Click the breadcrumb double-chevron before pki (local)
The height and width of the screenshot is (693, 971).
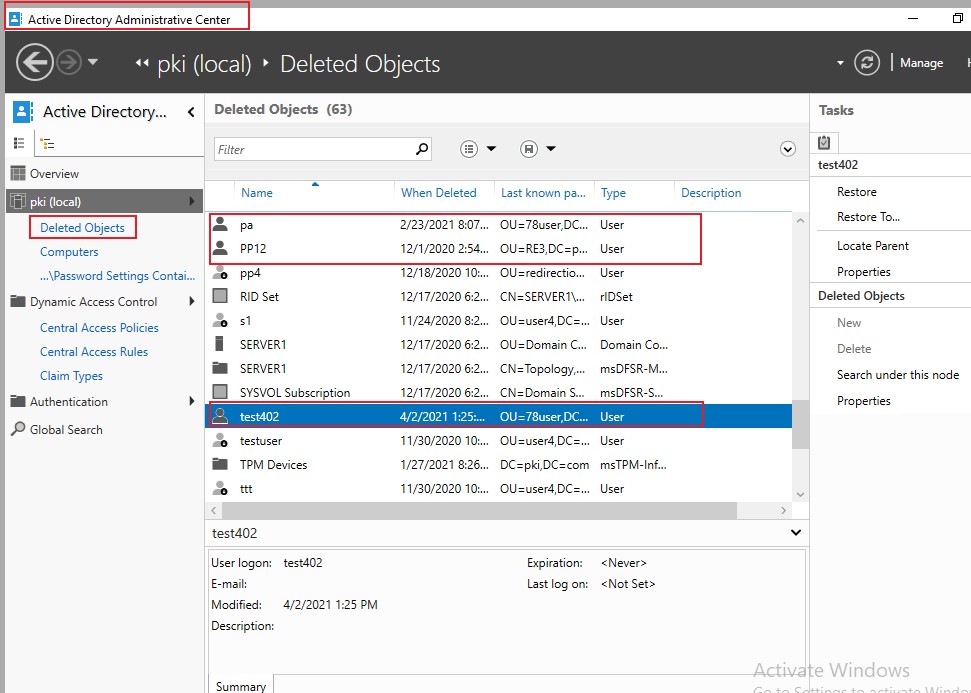tap(142, 63)
